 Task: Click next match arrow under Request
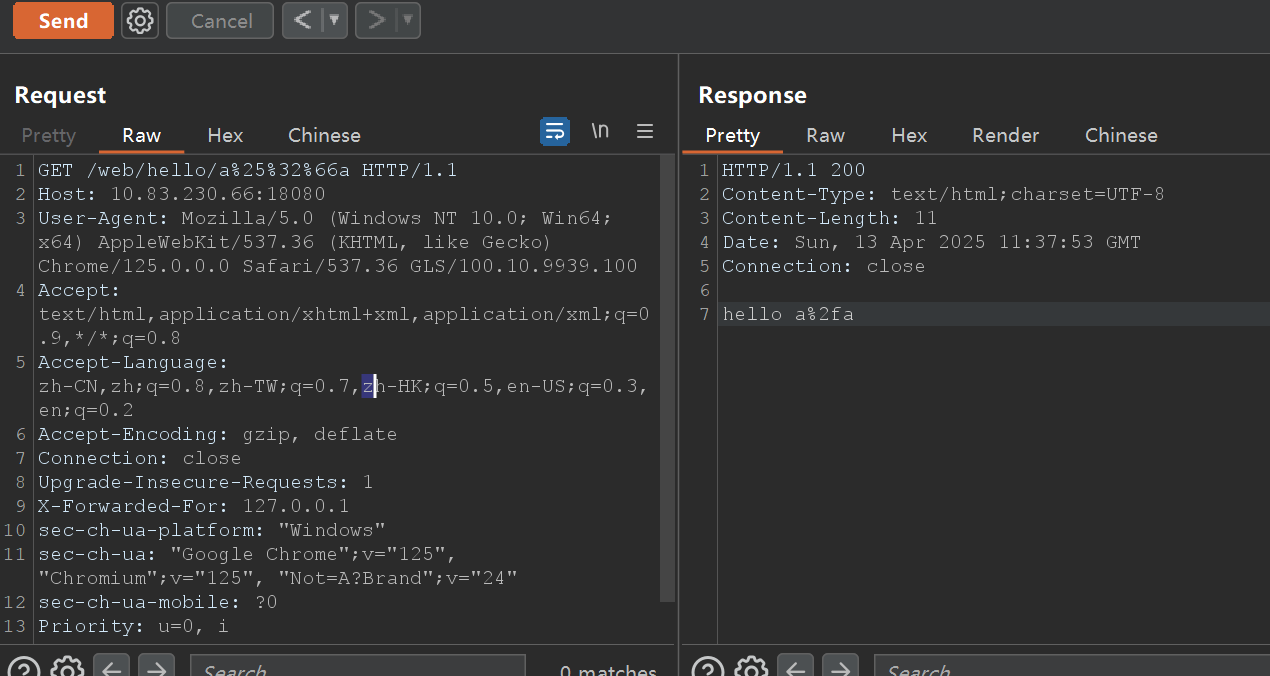pos(156,667)
